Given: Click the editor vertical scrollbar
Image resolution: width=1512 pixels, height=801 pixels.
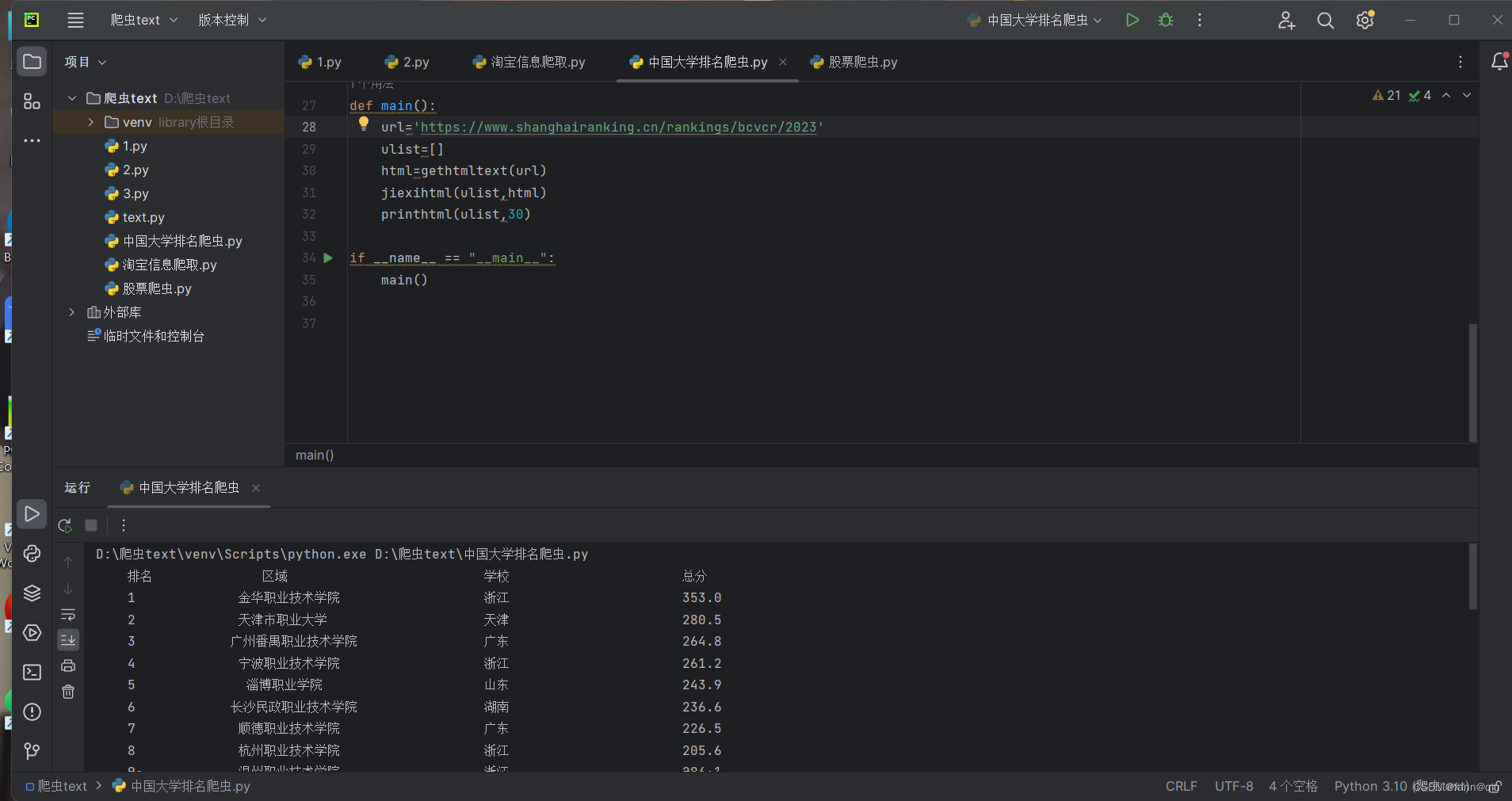Looking at the screenshot, I should pyautogui.click(x=1472, y=382).
